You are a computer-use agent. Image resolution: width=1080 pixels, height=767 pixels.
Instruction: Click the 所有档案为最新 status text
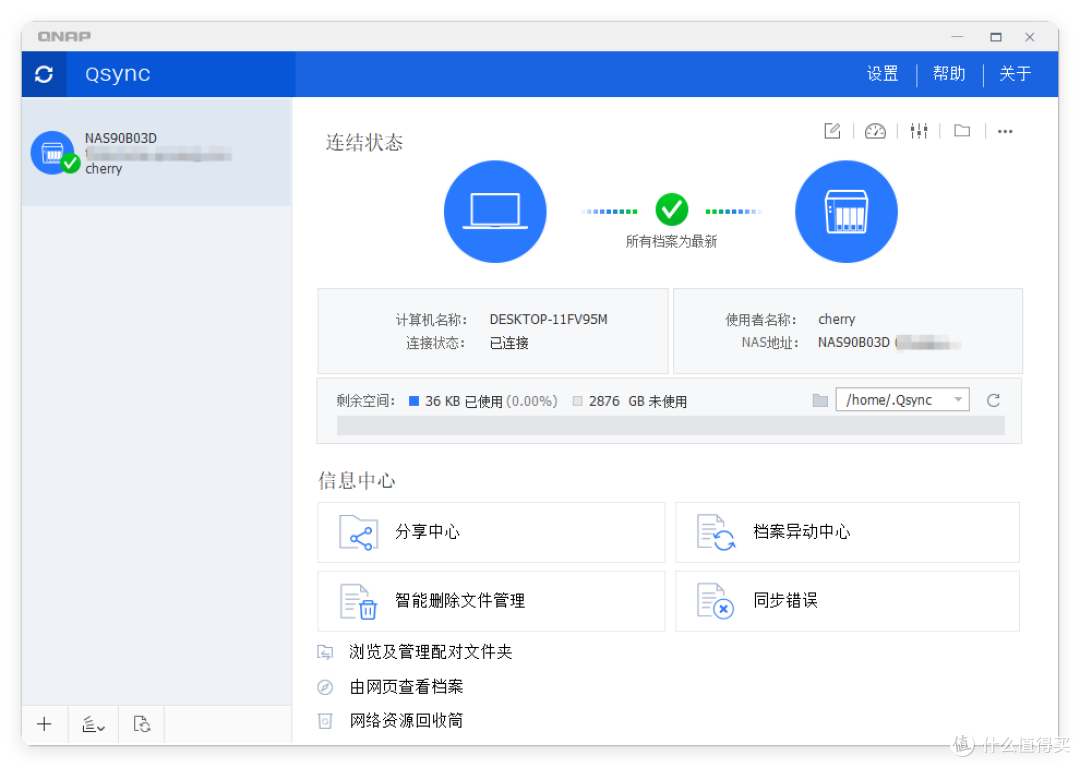[x=672, y=242]
